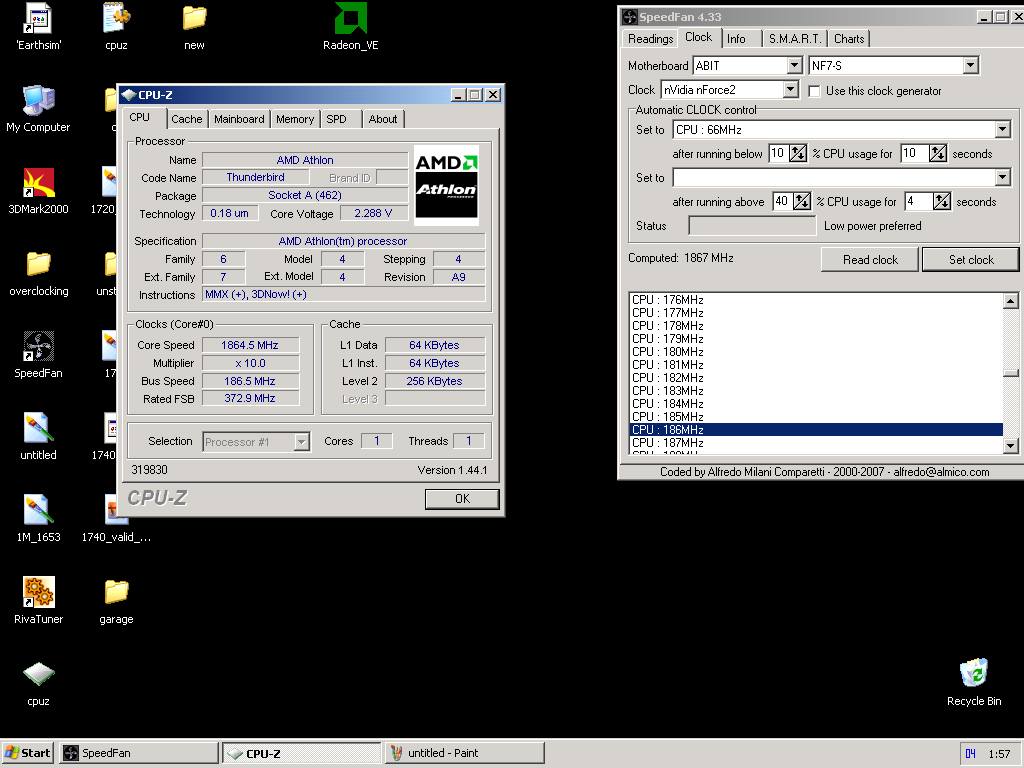
Task: Select highlighted 'CPU : 186MHz' entry
Action: click(816, 430)
